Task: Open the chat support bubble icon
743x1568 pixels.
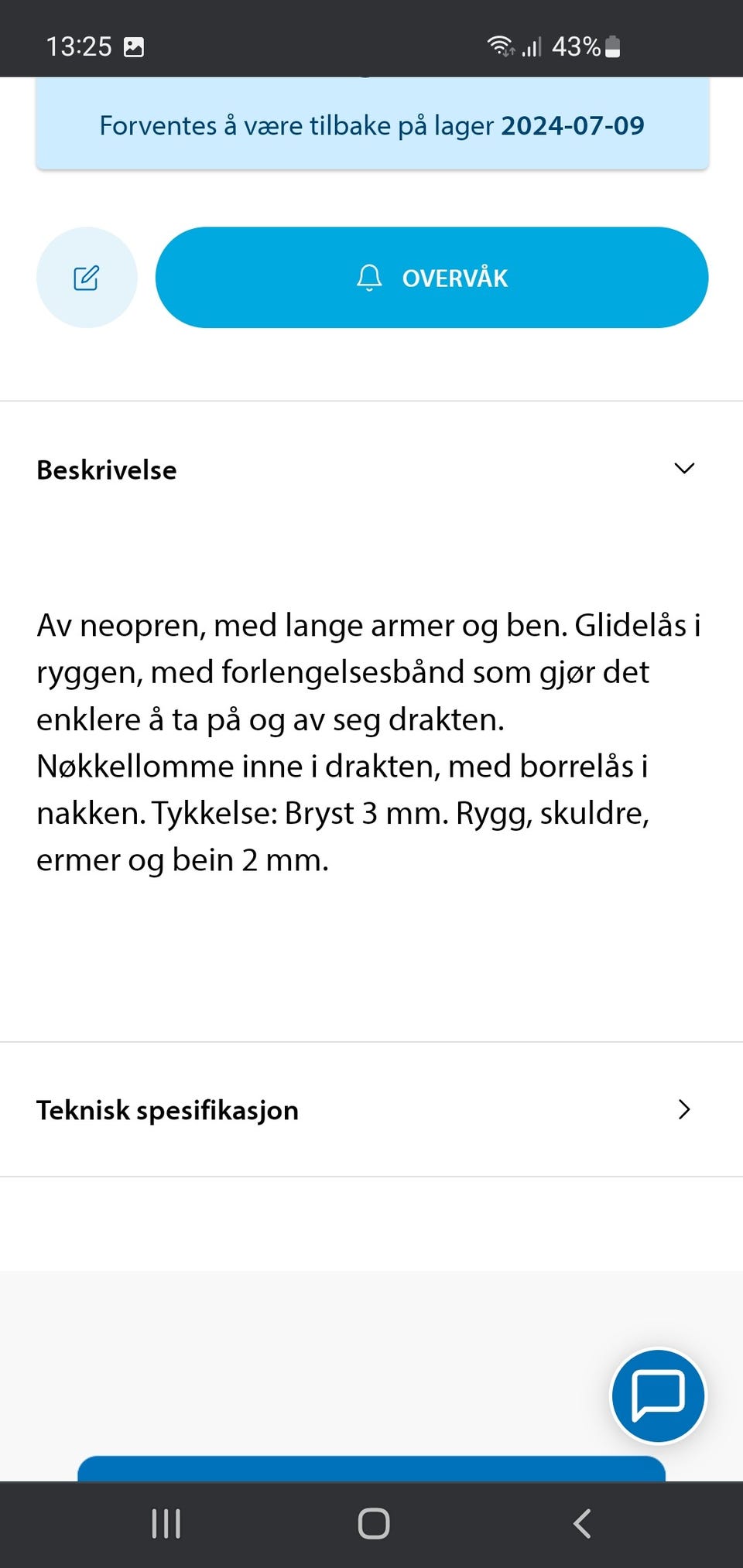Action: click(658, 1395)
